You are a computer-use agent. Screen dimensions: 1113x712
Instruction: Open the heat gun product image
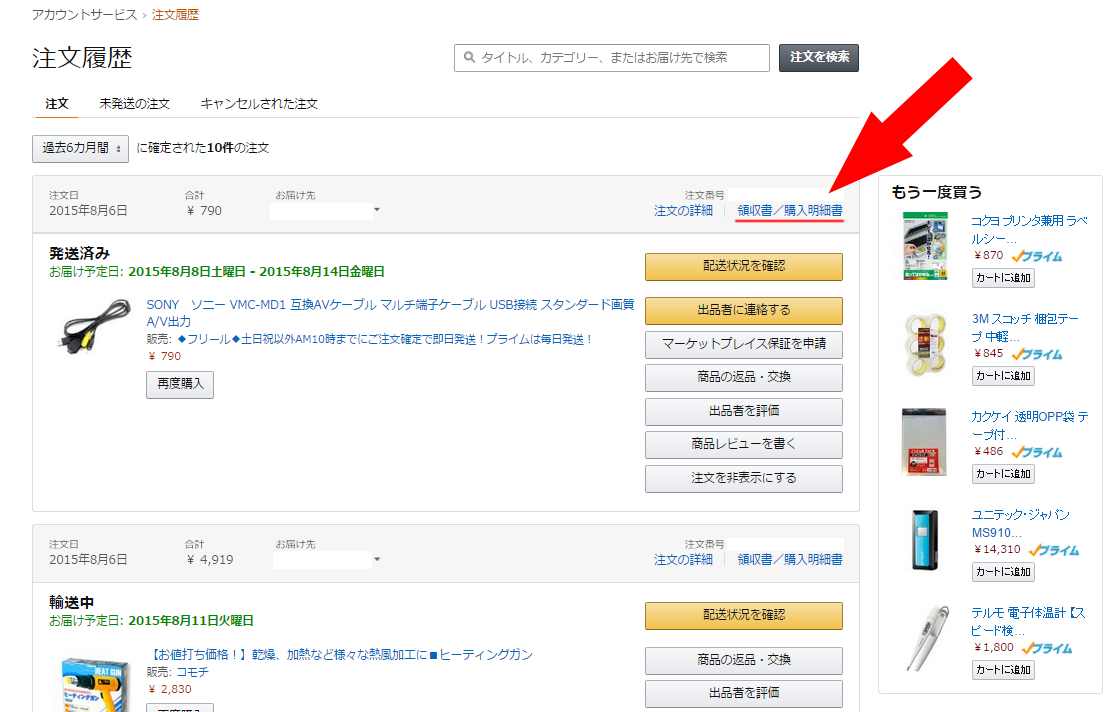click(x=94, y=685)
